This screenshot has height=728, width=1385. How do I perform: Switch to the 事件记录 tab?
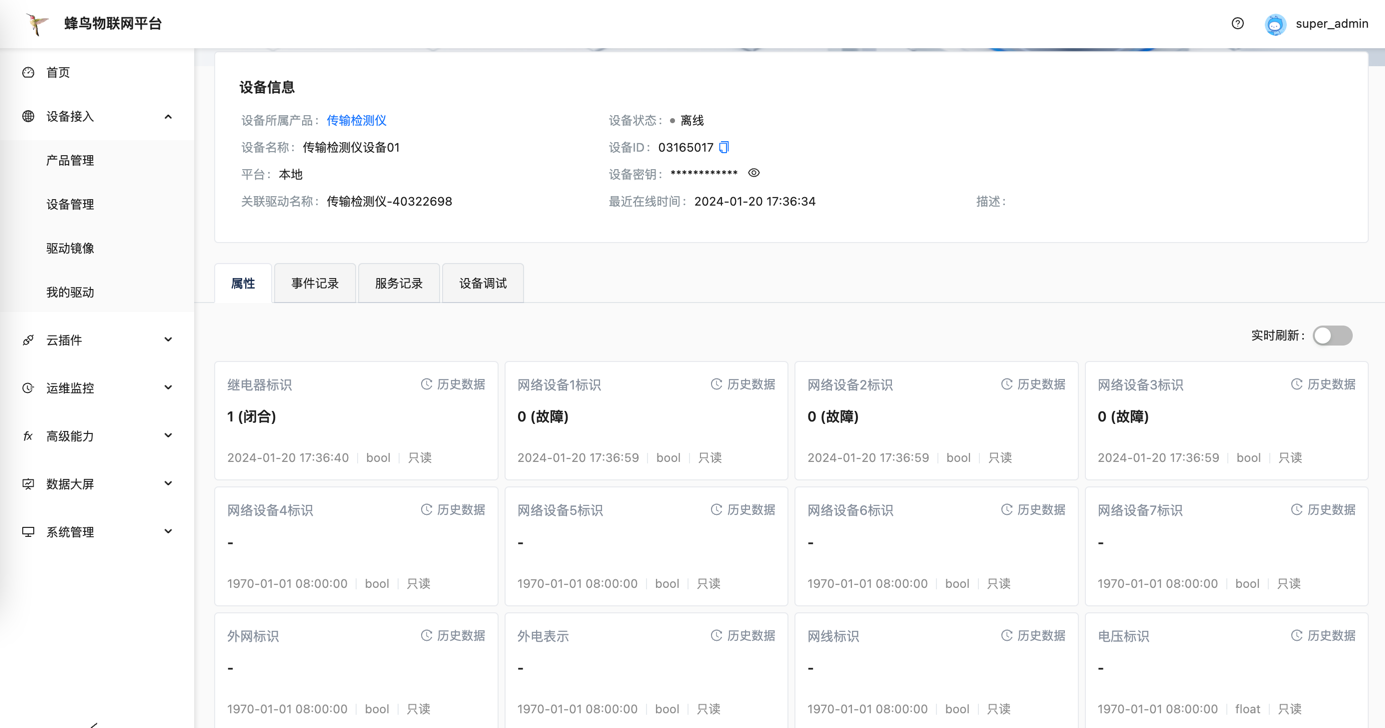315,284
